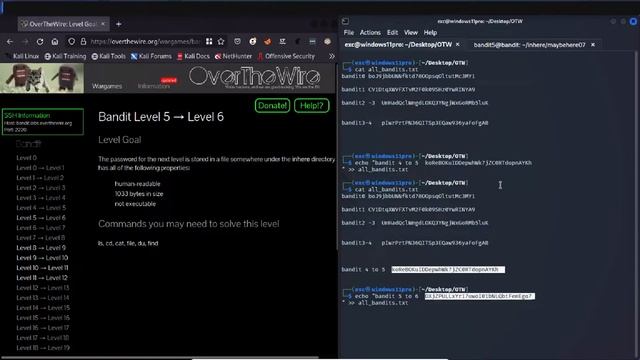640x360 pixels.
Task: Open the Kali Docs bookmark
Action: point(193,56)
